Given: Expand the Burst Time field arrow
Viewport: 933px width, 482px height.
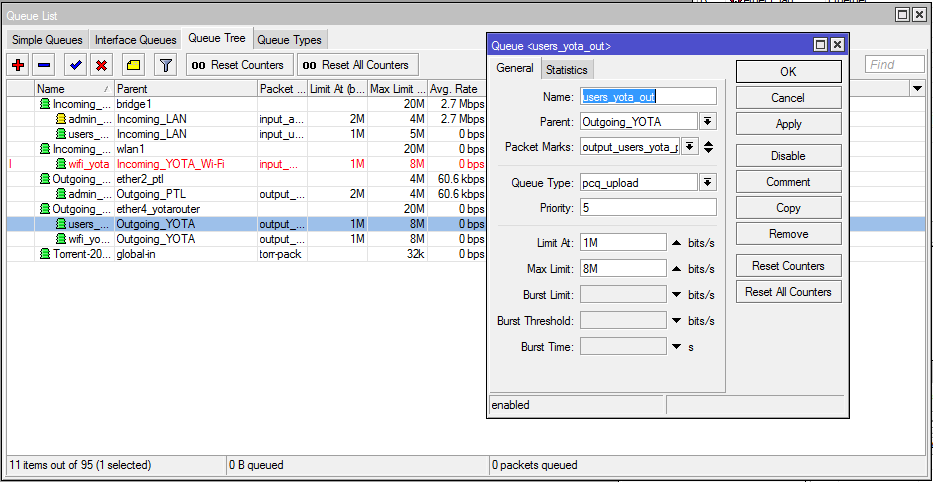Looking at the screenshot, I should point(676,346).
